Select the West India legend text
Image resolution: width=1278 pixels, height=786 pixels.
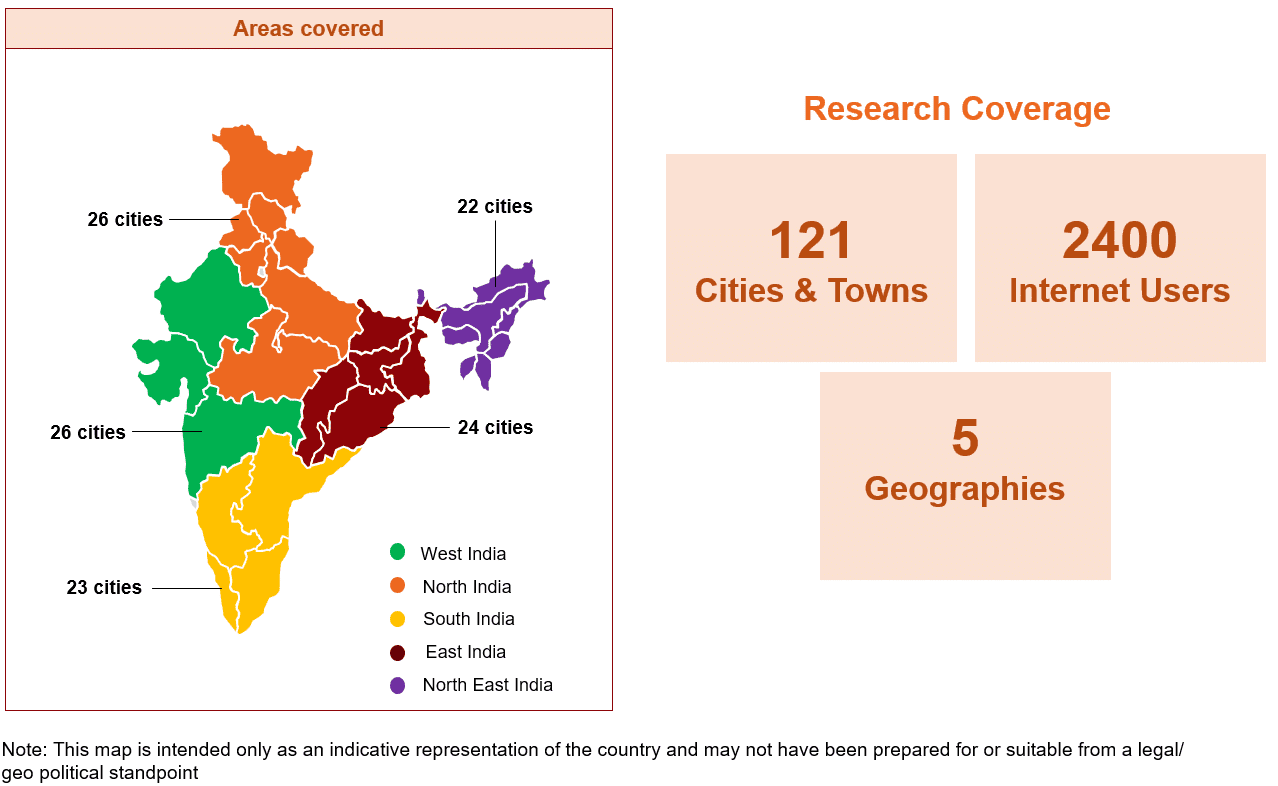point(463,554)
